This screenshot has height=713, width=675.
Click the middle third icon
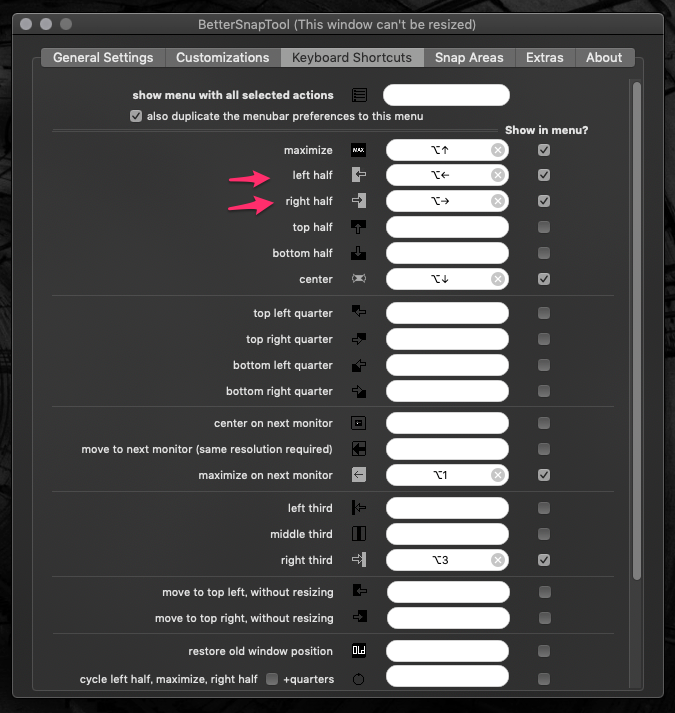[358, 533]
